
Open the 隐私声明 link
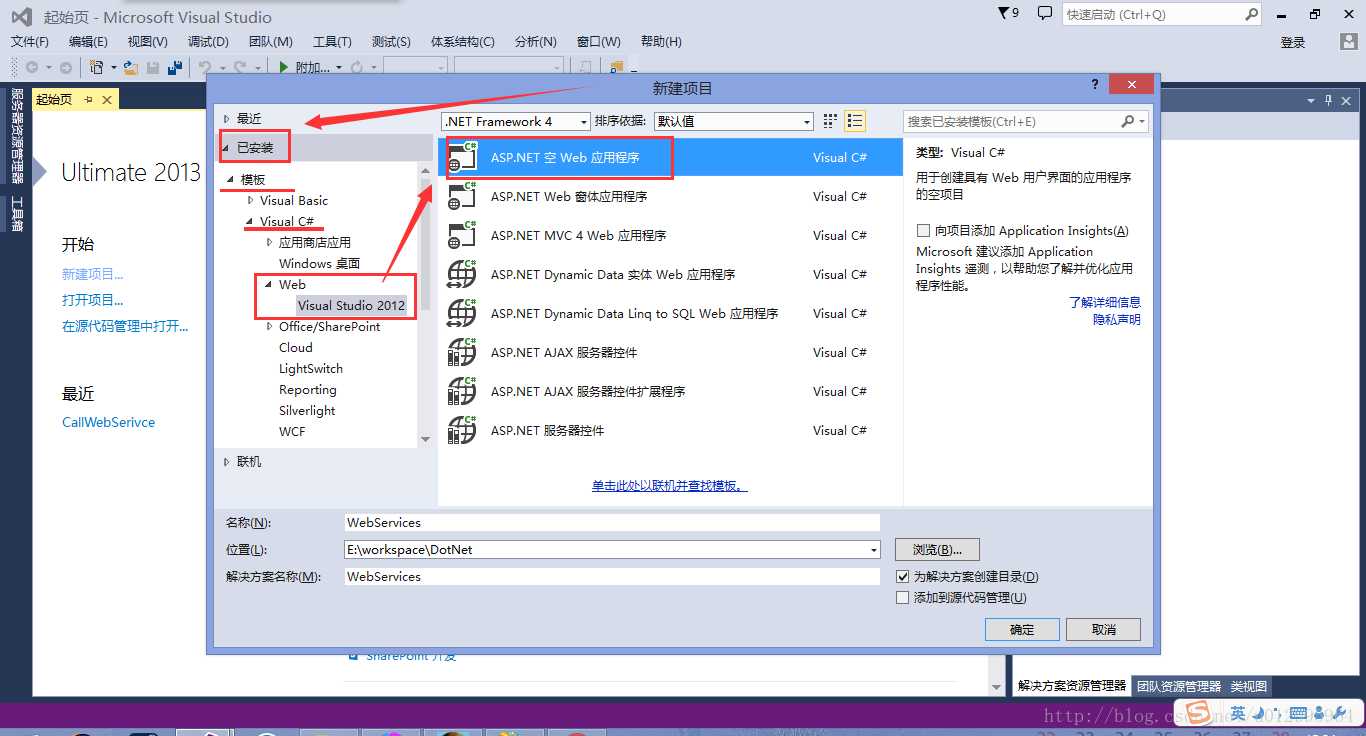point(1116,319)
